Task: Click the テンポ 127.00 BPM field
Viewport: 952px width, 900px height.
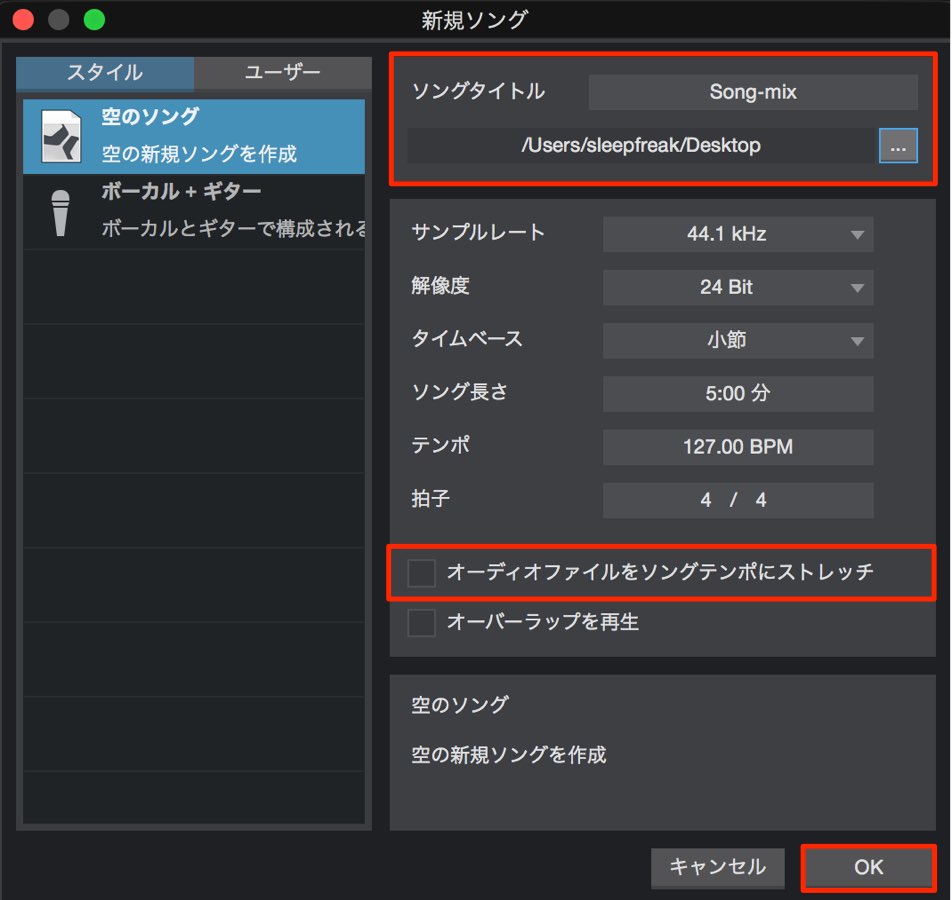Action: (738, 447)
